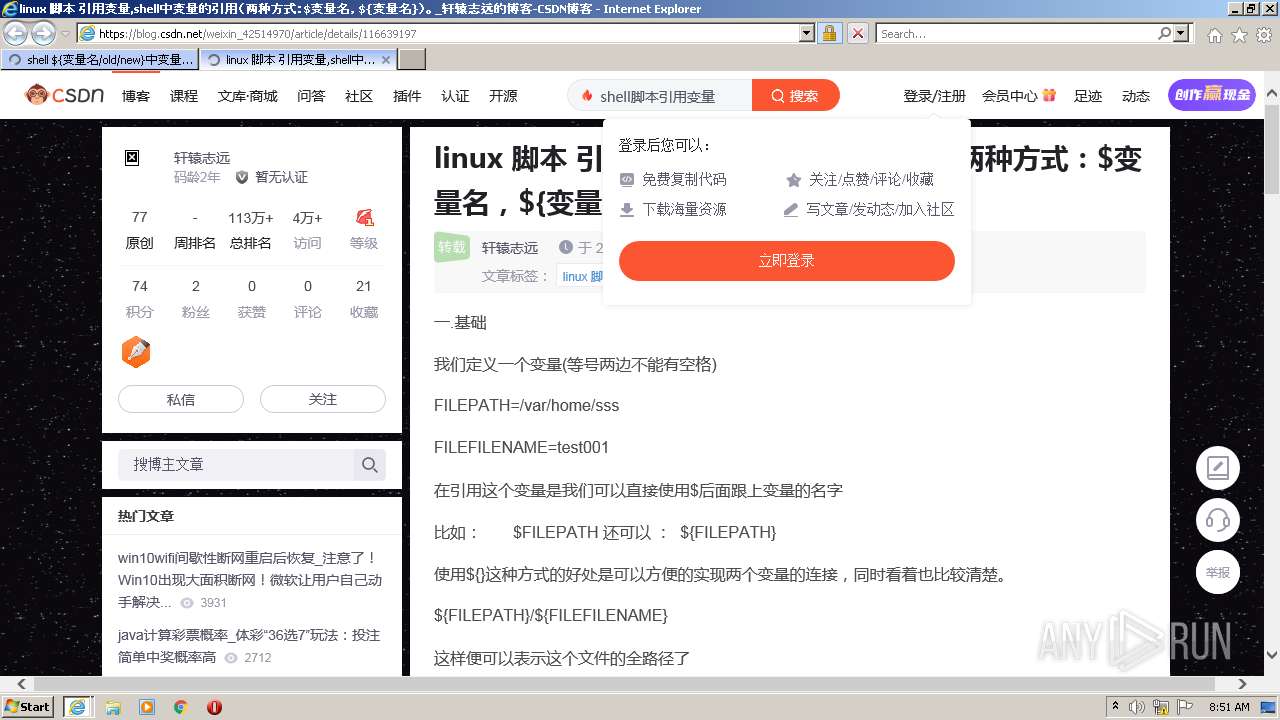Click the vertical scrollbar down arrow
Image resolution: width=1280 pixels, height=720 pixels.
[1272, 655]
